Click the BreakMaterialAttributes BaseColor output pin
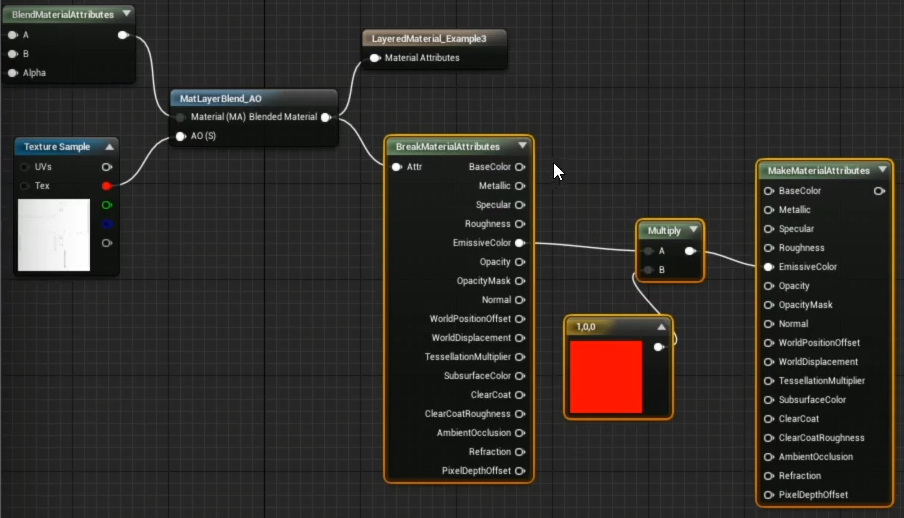Image resolution: width=904 pixels, height=518 pixels. click(520, 167)
